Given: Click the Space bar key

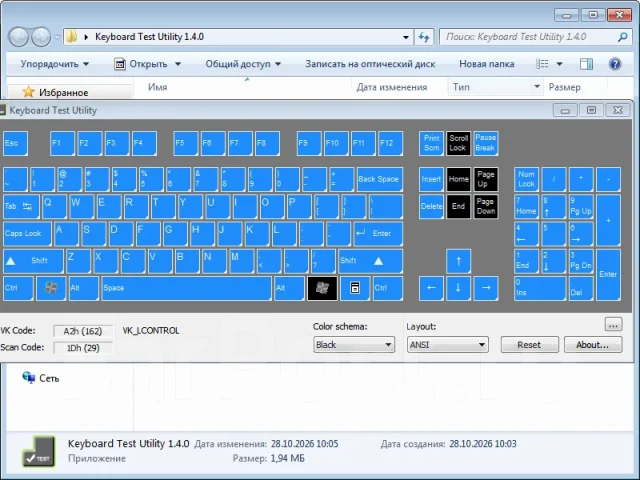Looking at the screenshot, I should click(x=187, y=288).
